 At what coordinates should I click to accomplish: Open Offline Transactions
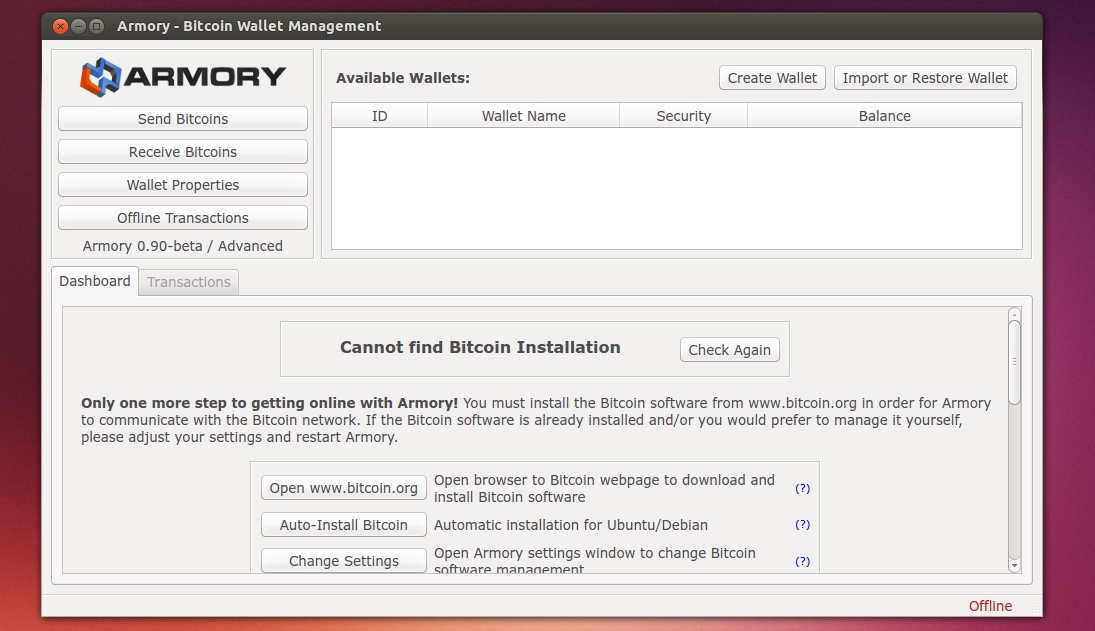(183, 218)
